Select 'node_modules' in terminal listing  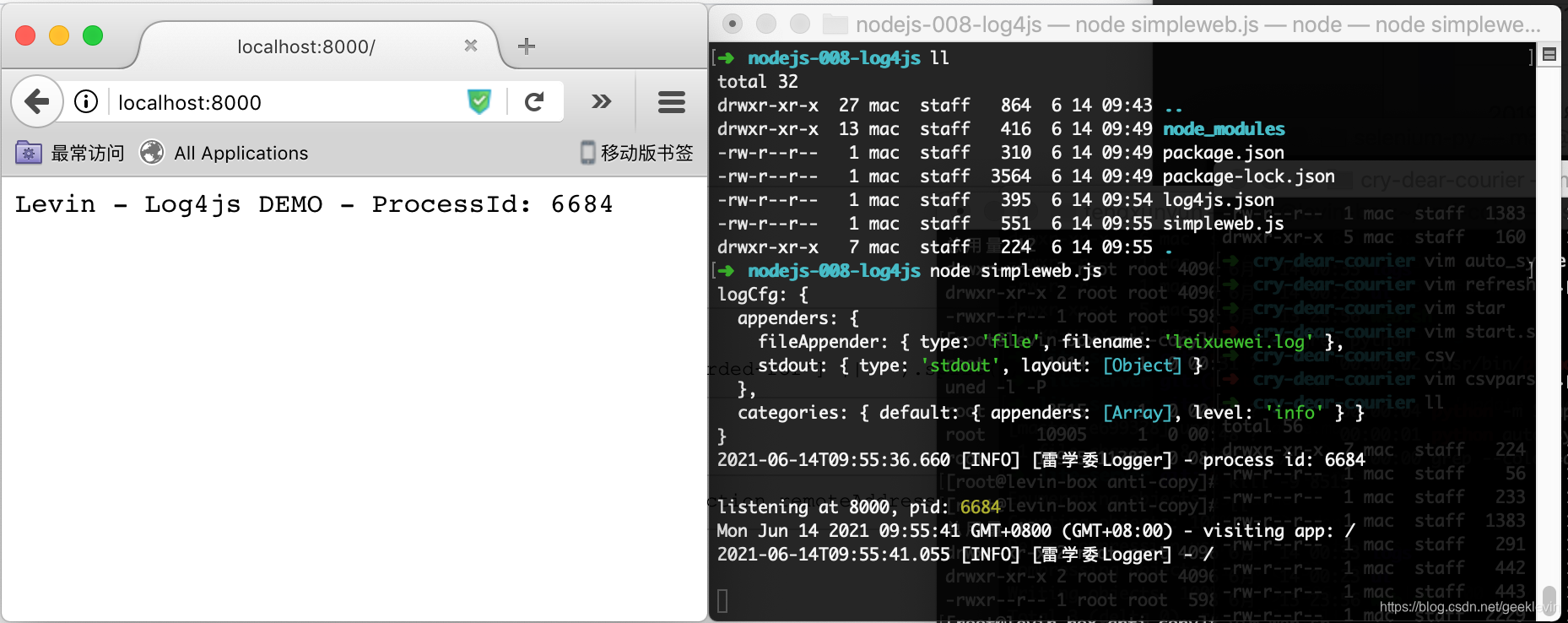pyautogui.click(x=1224, y=129)
